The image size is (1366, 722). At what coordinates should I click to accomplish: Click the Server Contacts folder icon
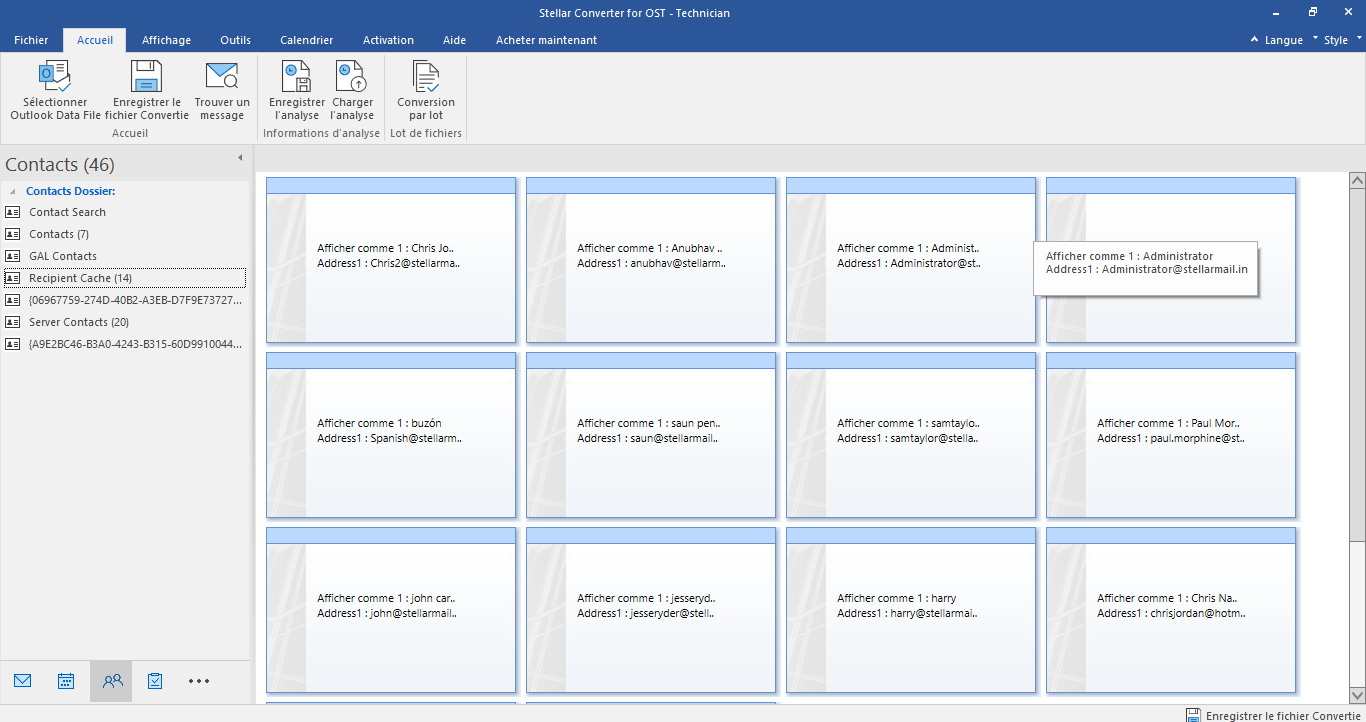click(x=13, y=322)
